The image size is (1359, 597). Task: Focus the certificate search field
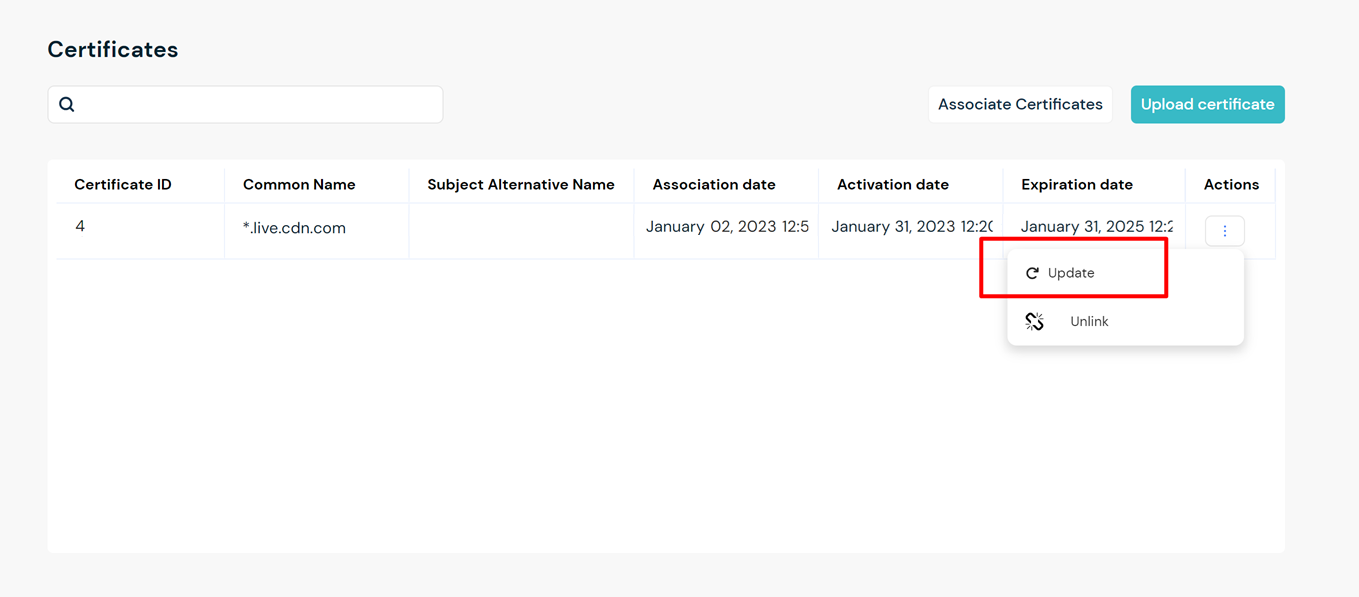coord(245,104)
